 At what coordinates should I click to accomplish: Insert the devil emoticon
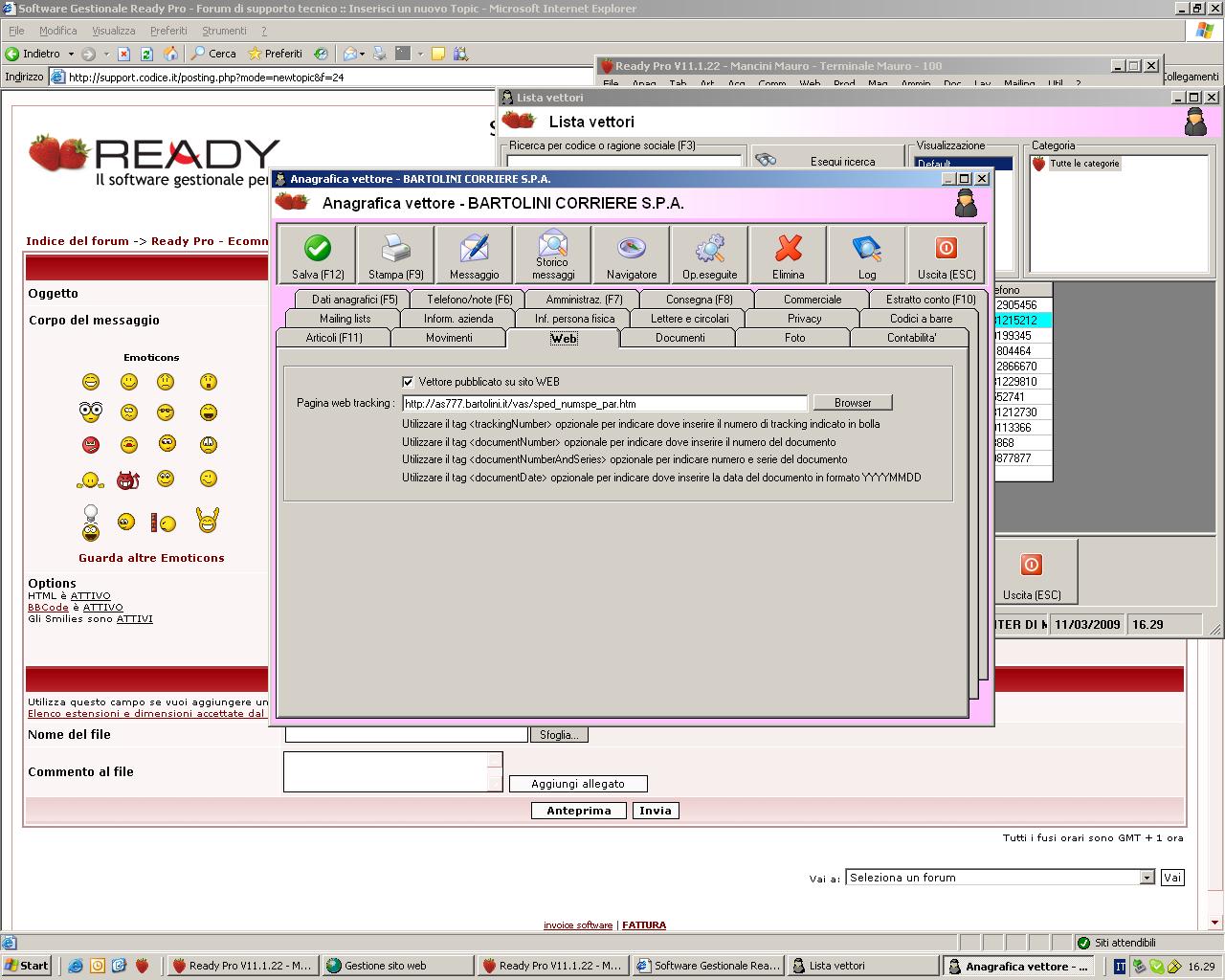tap(128, 479)
